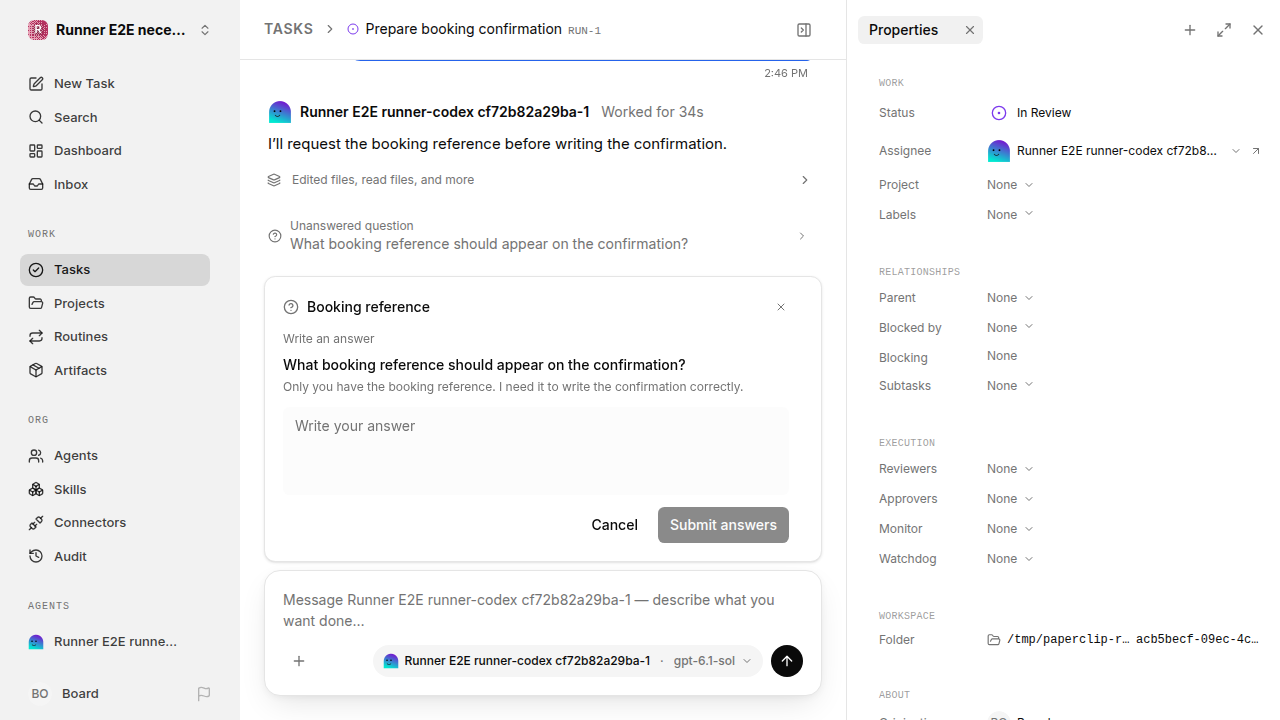Open the workspace switcher dropdown

[x=120, y=30]
